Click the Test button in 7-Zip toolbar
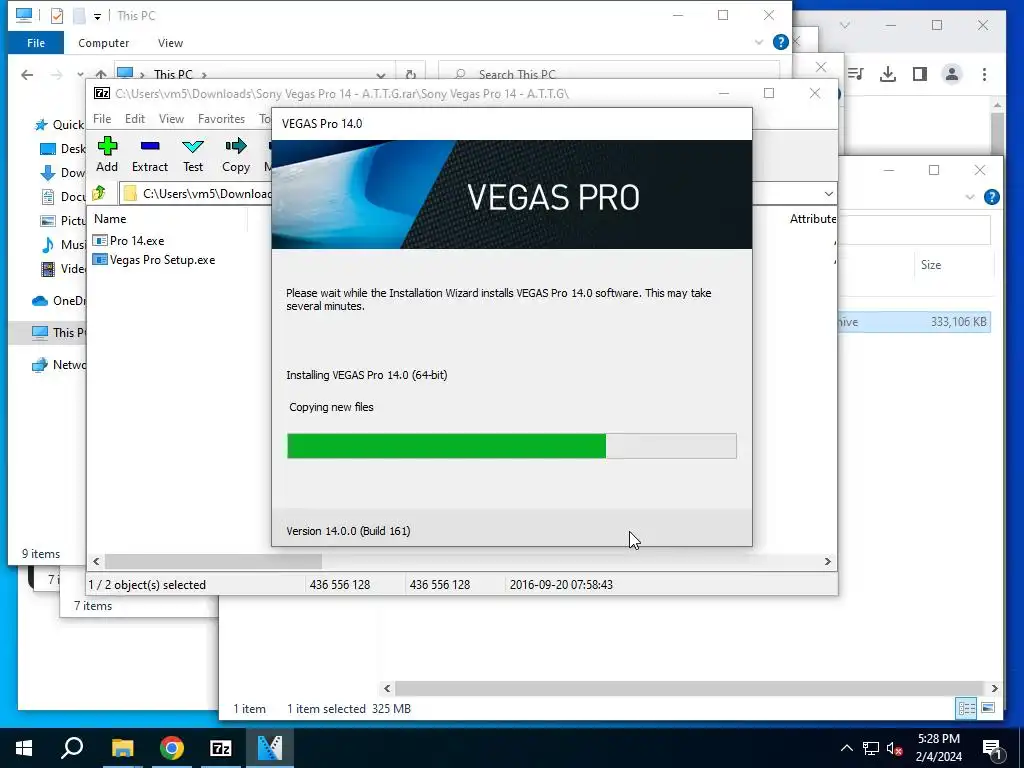 [193, 155]
